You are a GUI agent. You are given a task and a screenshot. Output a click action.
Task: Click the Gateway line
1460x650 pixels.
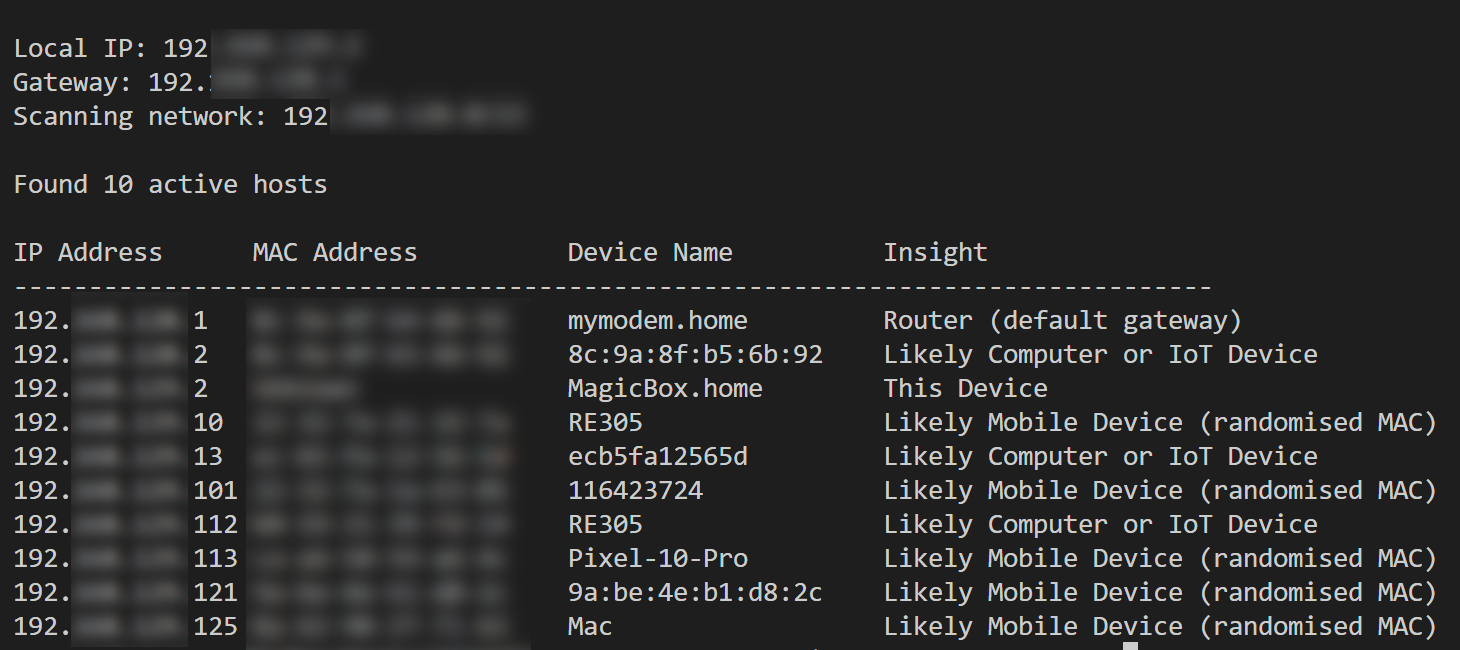click(180, 83)
